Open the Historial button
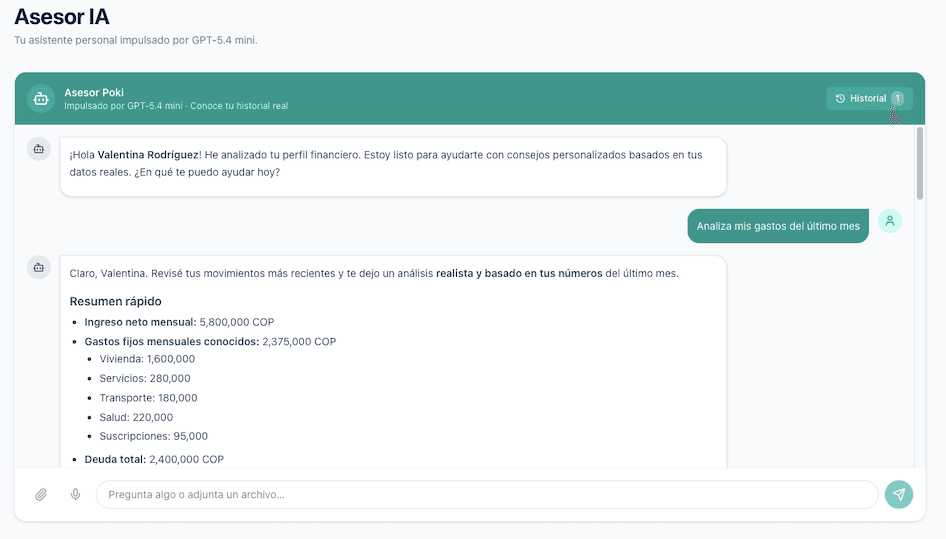946x539 pixels. coord(869,98)
